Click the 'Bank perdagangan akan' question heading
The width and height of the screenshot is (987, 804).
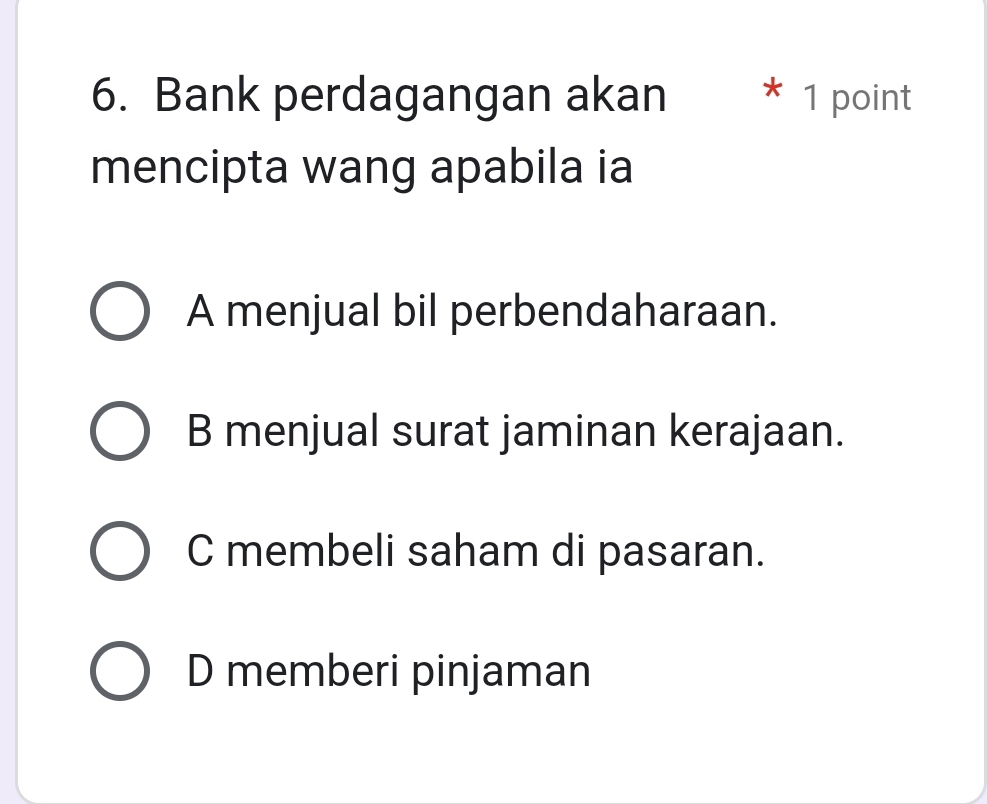(x=410, y=97)
